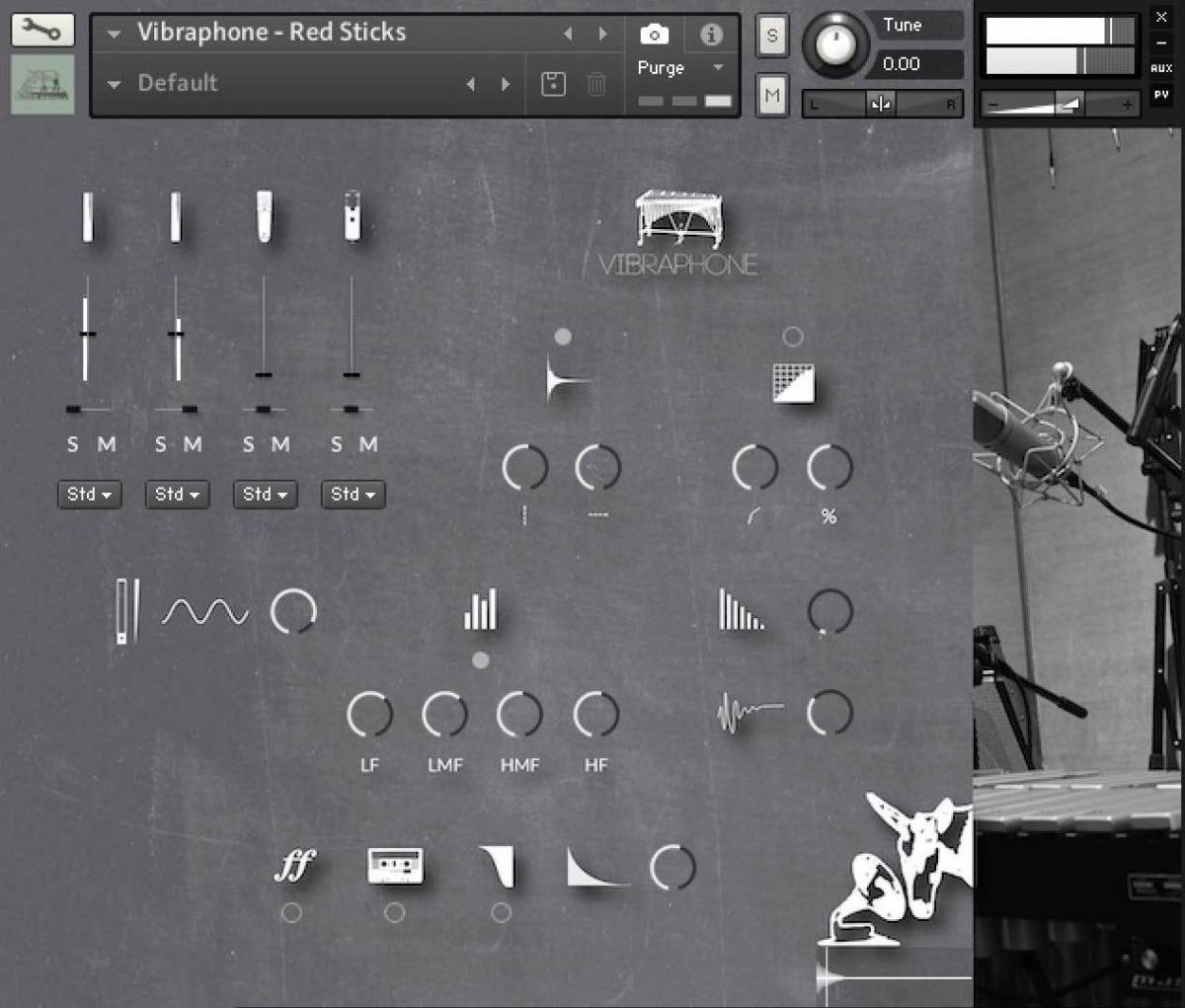This screenshot has width=1185, height=1008.
Task: Enable the Mute button in the Kontakt header
Action: pyautogui.click(x=771, y=96)
